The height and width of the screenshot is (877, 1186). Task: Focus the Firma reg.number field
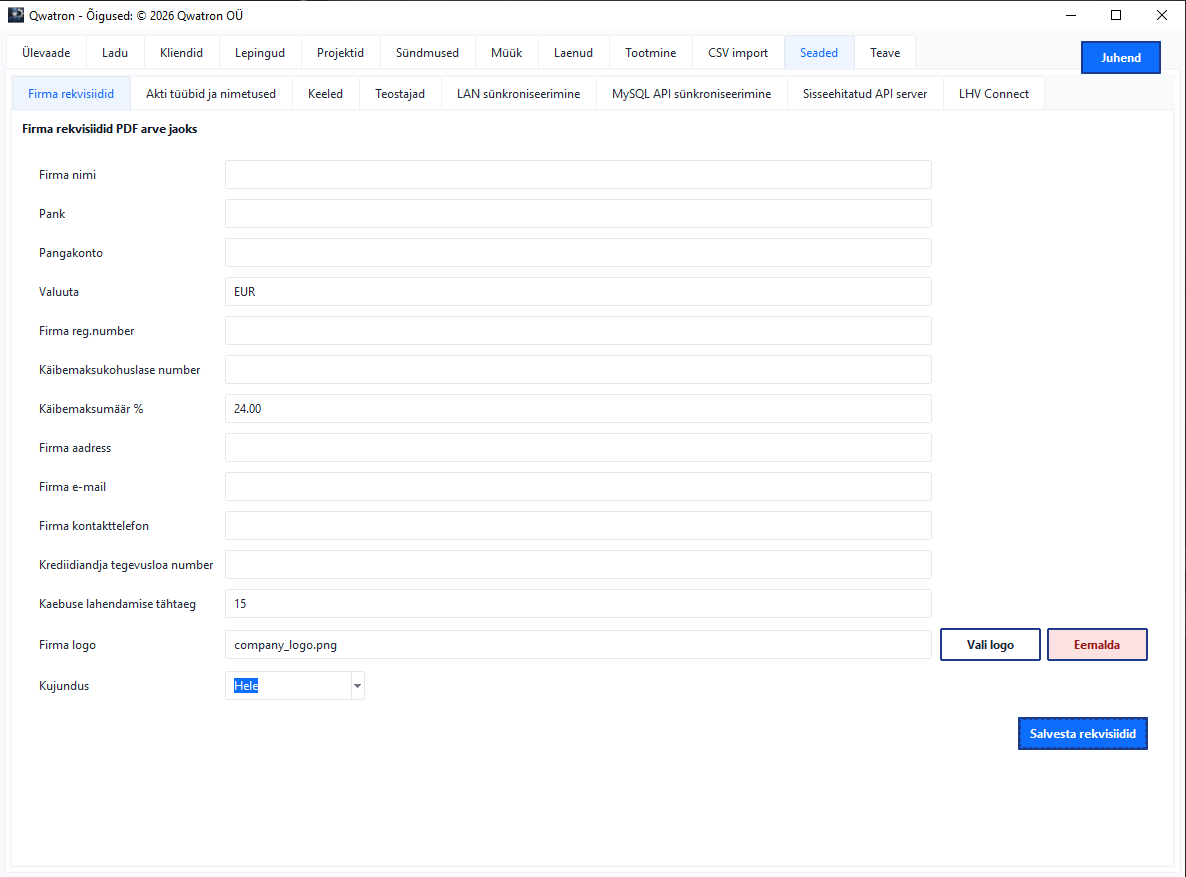tap(579, 331)
